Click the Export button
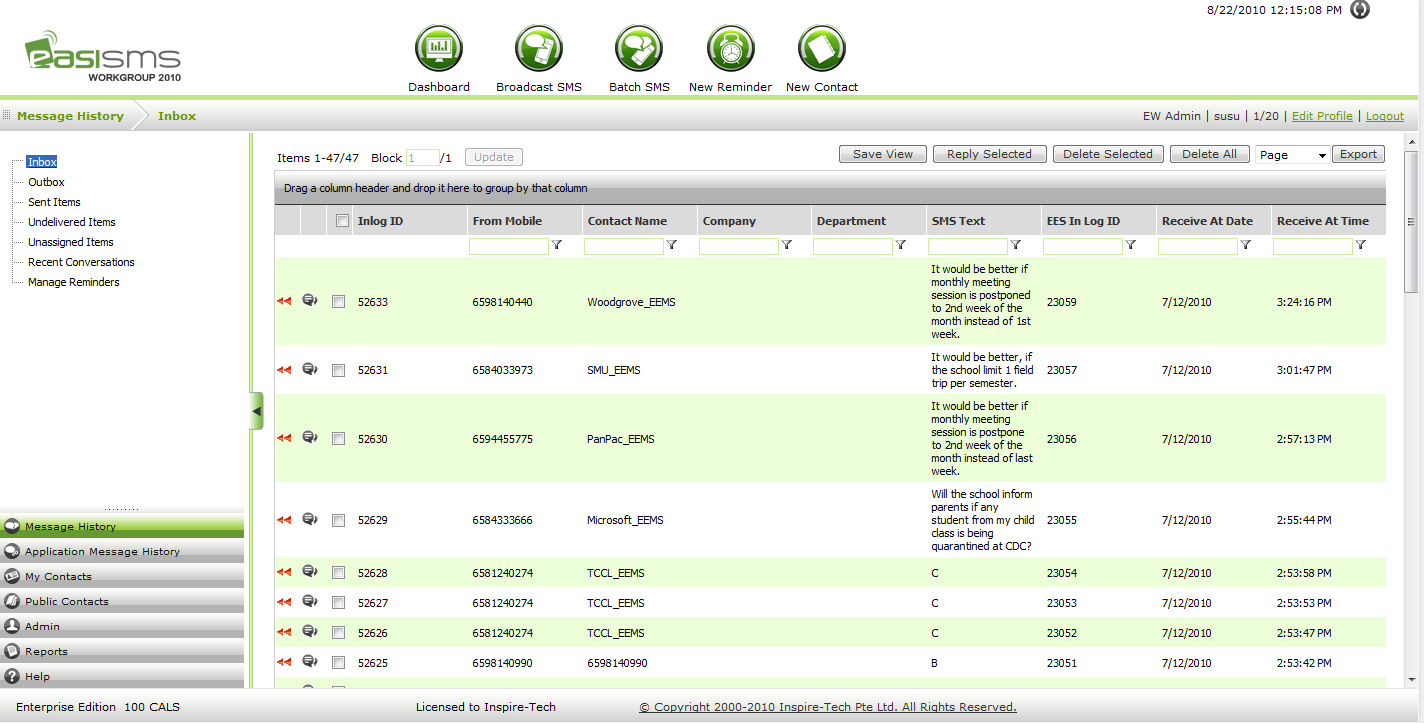 (1358, 154)
